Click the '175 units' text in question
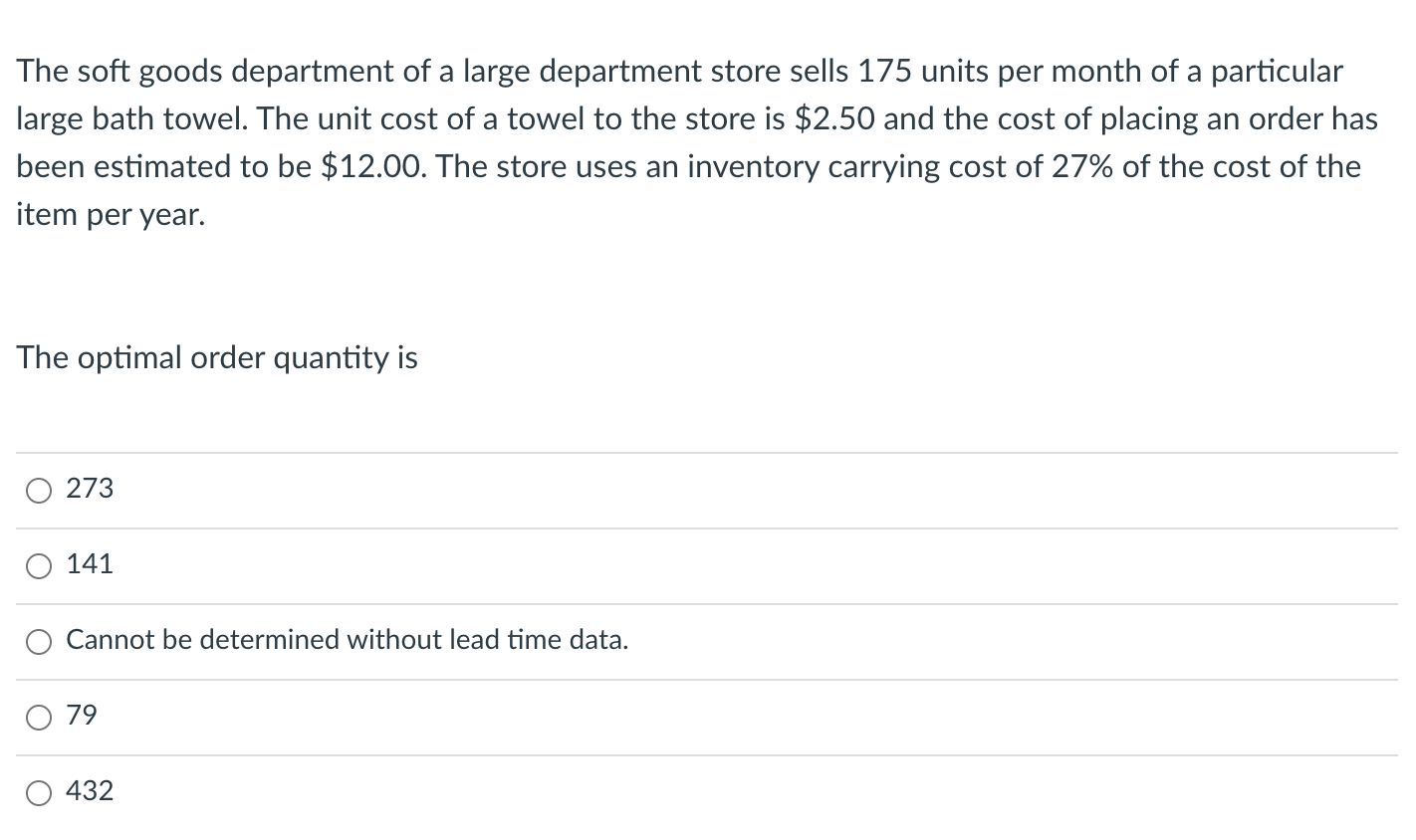 coord(921,72)
